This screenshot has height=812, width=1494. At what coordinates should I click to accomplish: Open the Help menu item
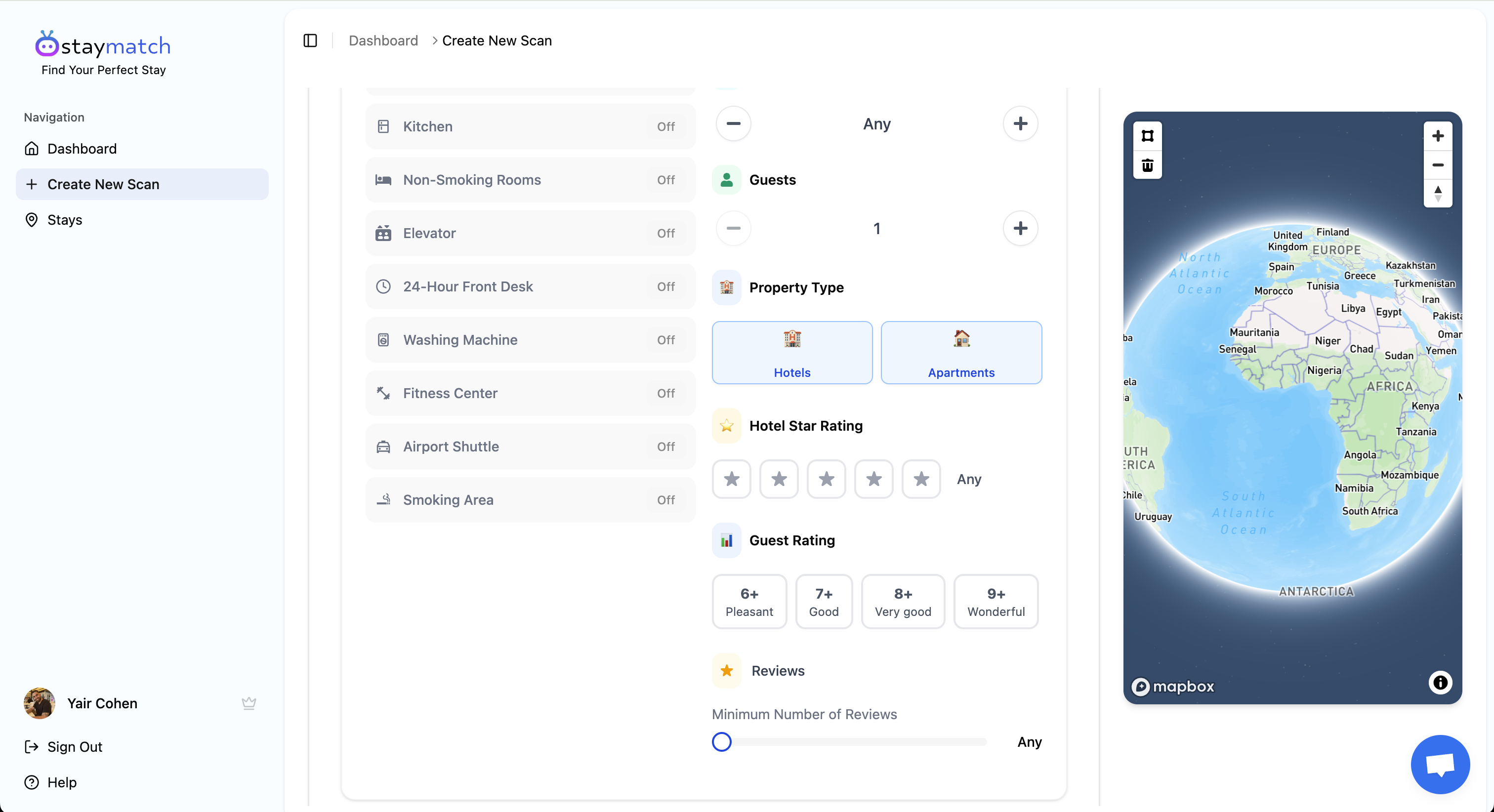coord(50,782)
